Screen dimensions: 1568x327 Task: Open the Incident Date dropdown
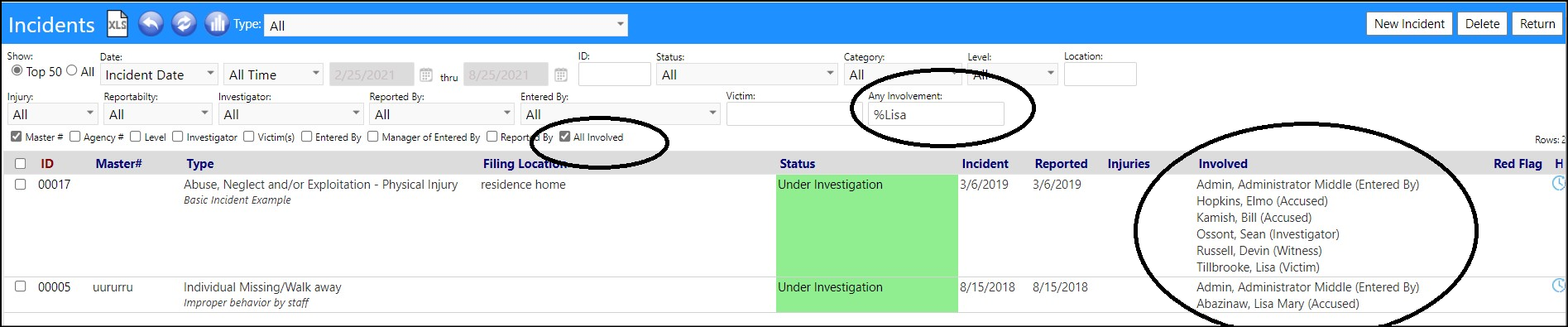159,75
